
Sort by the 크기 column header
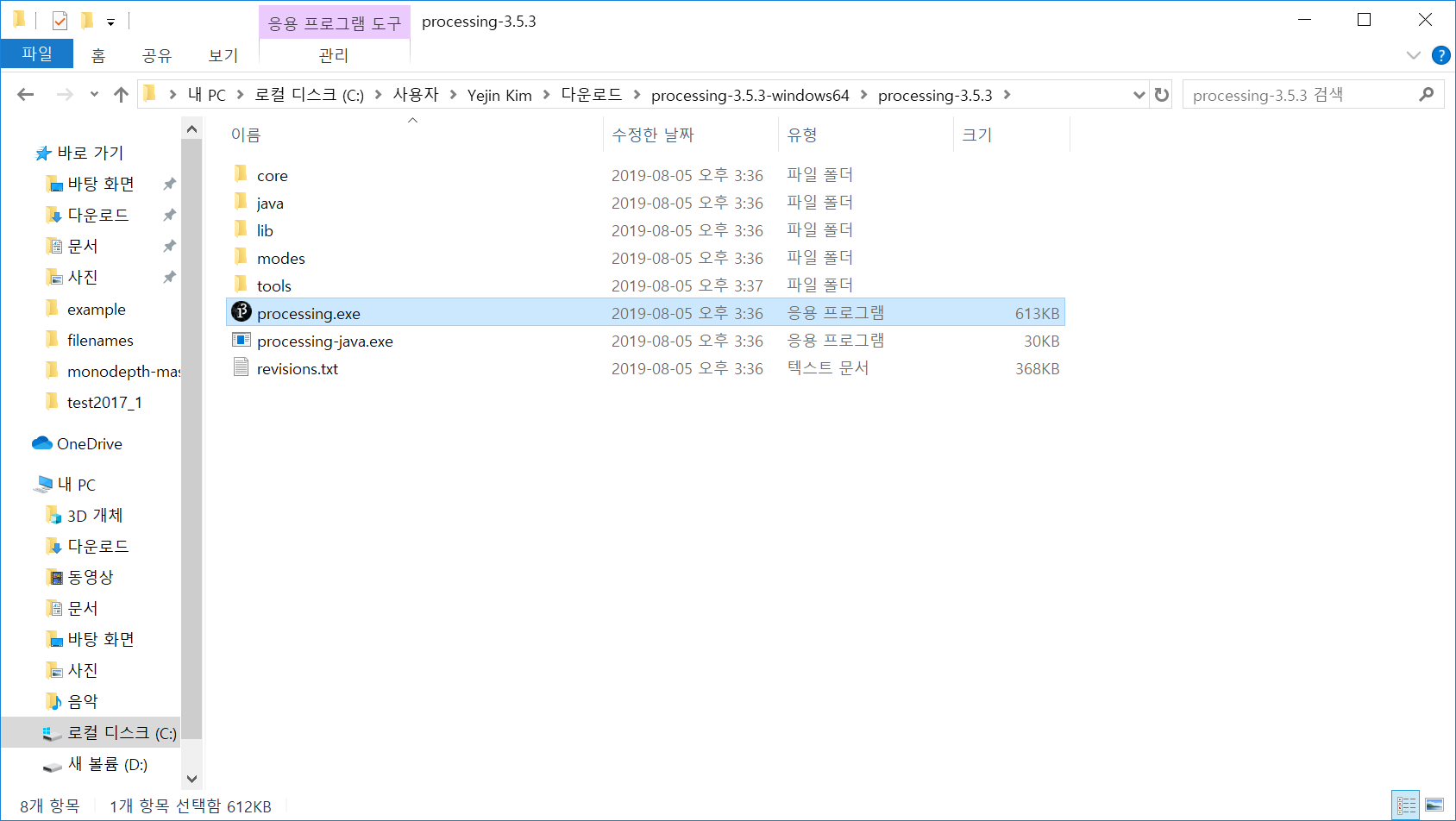pyautogui.click(x=1012, y=135)
